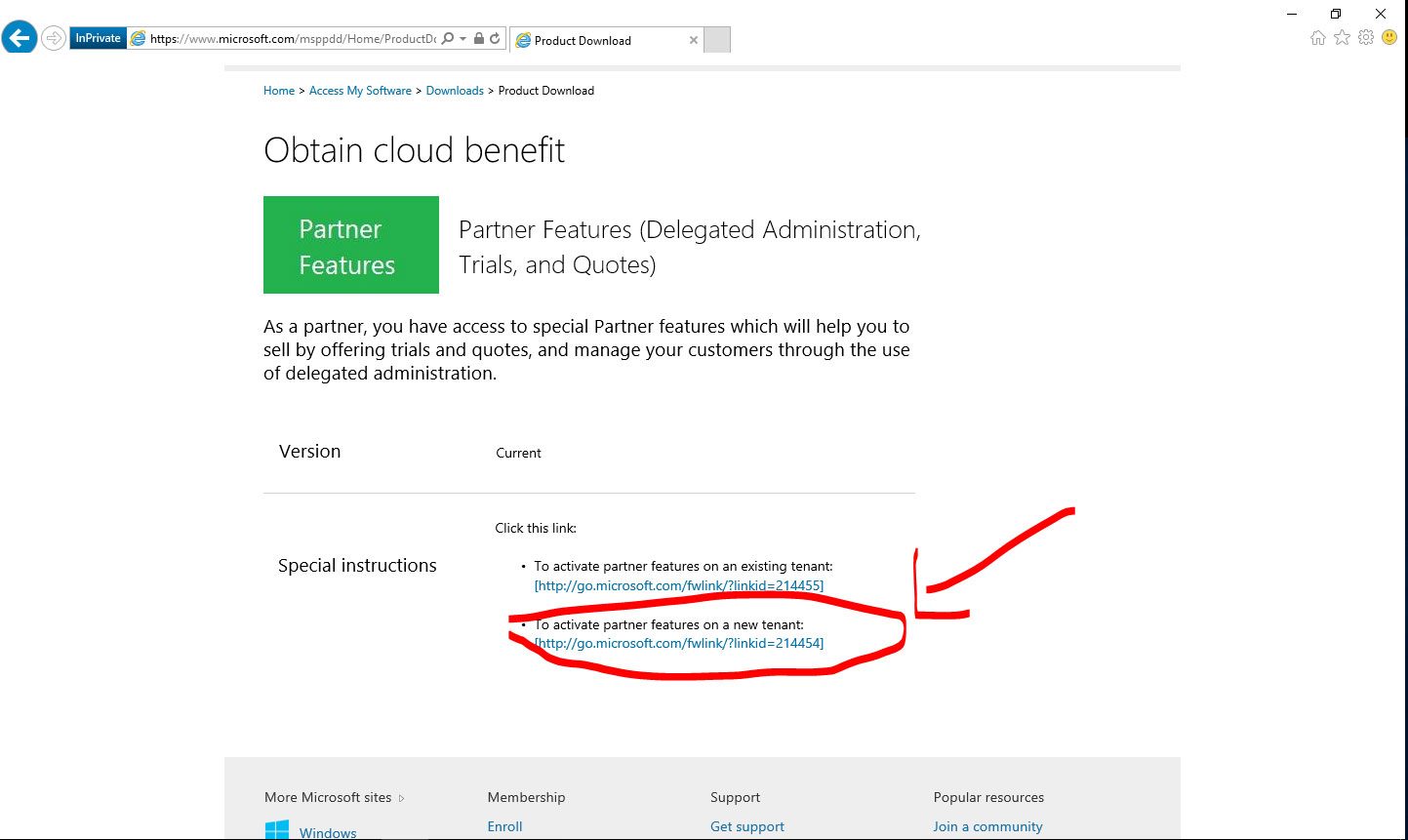Refresh the page using the reload icon
The width and height of the screenshot is (1408, 840).
pos(495,39)
